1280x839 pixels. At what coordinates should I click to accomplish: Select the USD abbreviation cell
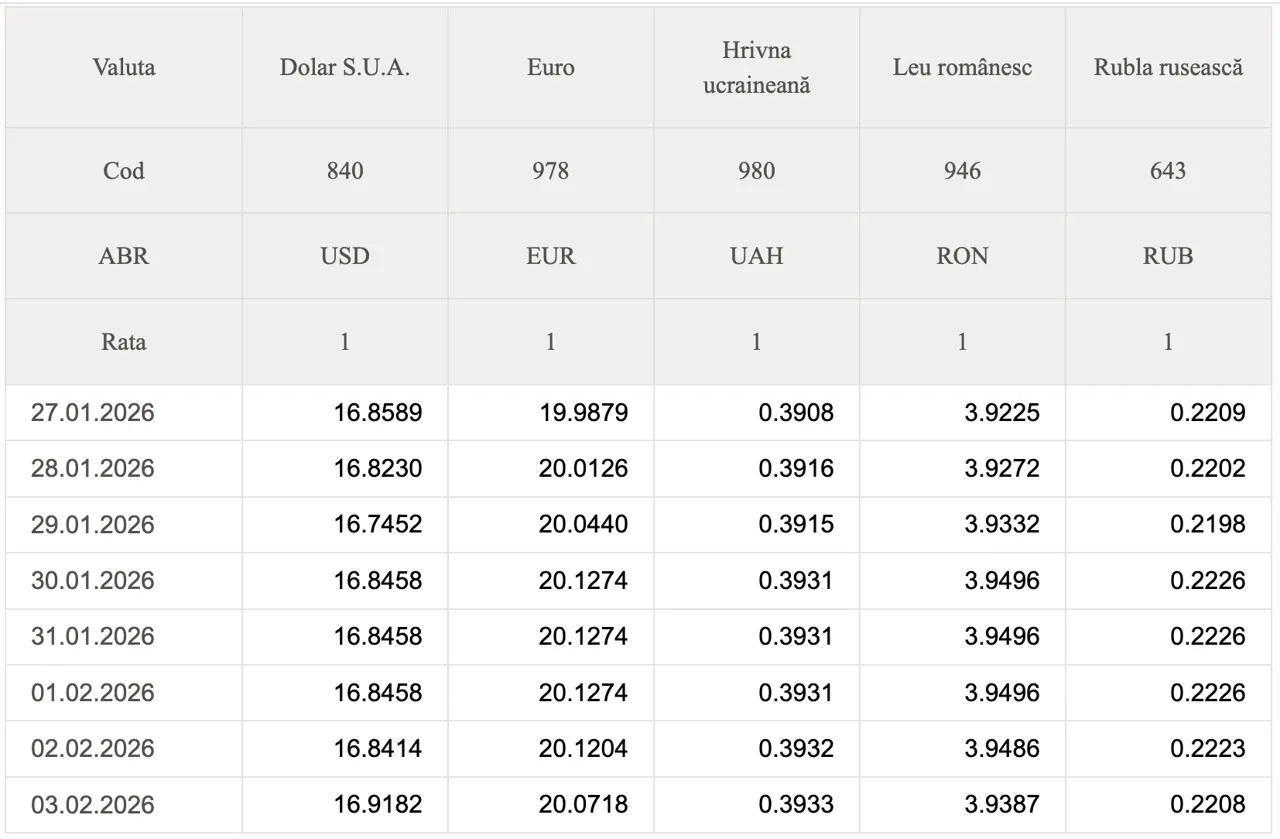point(344,256)
